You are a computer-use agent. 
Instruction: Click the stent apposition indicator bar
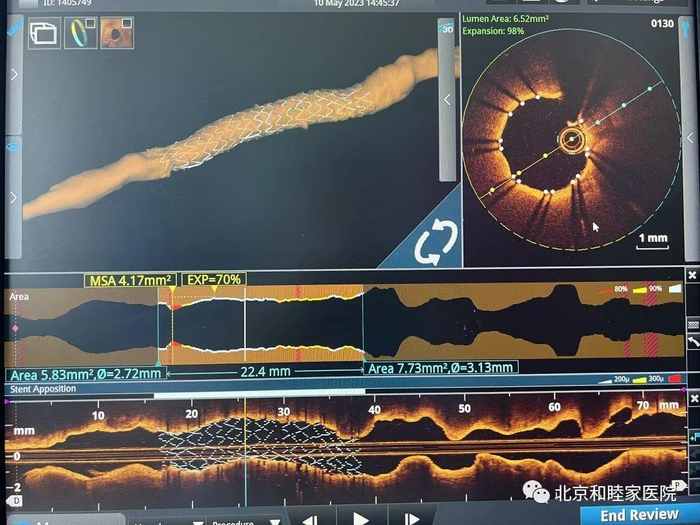pos(259,394)
